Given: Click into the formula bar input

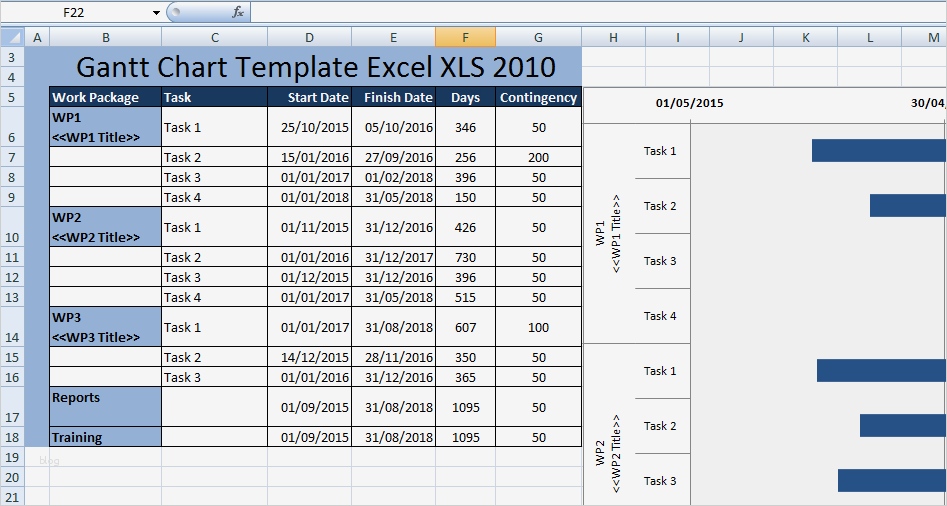Looking at the screenshot, I should tap(598, 12).
